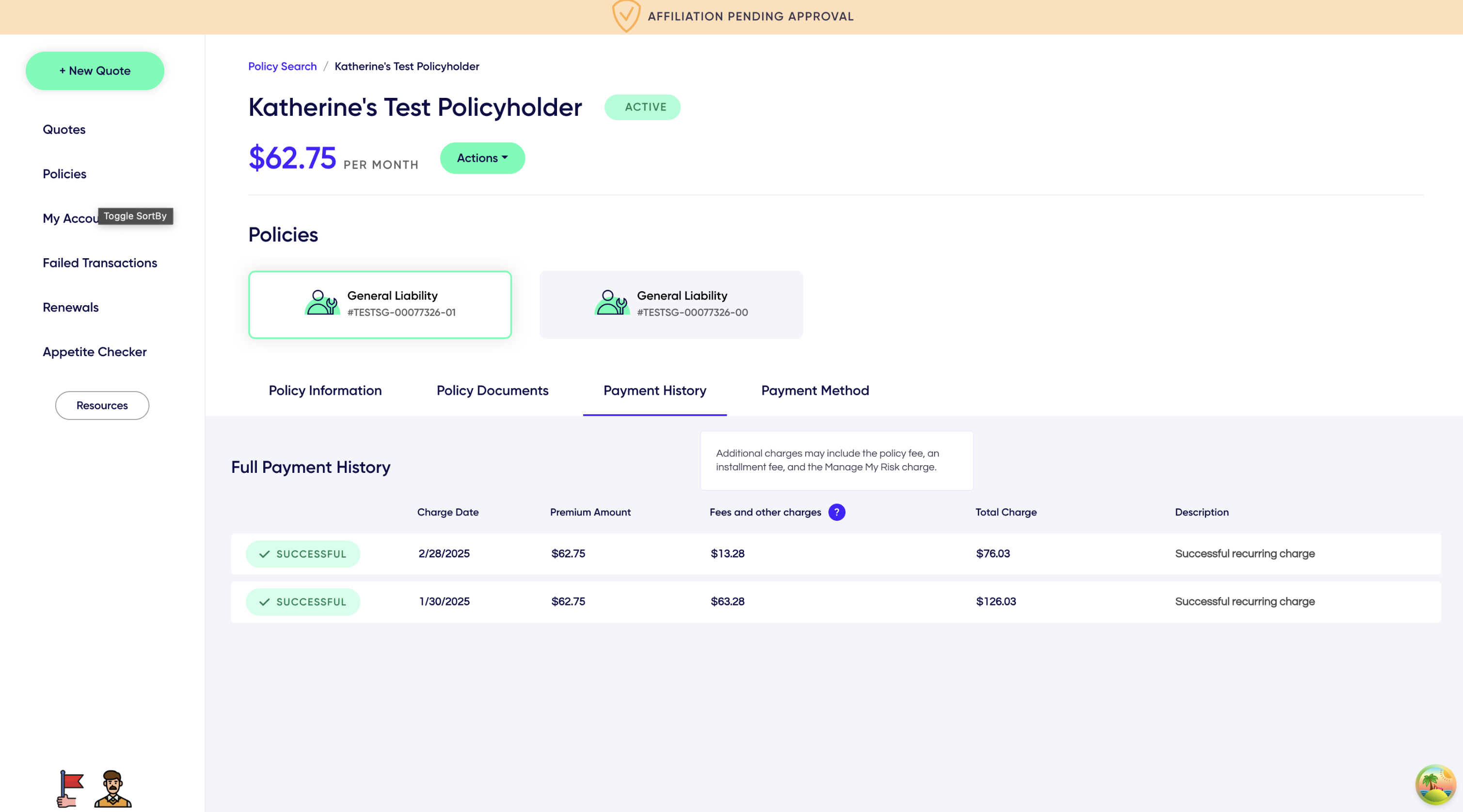Switch to the Policy Information tab
1463x812 pixels.
pos(325,390)
